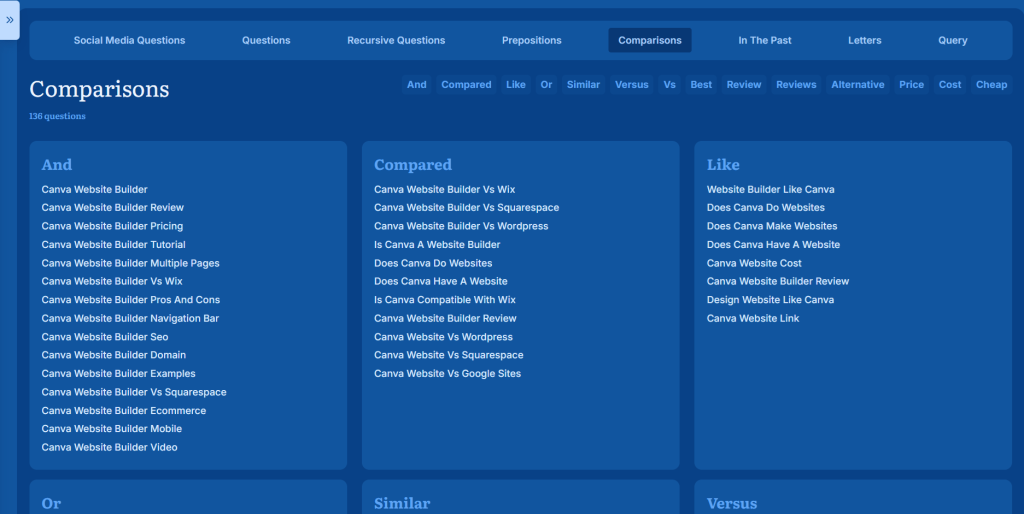Click the And card heading

pos(57,165)
